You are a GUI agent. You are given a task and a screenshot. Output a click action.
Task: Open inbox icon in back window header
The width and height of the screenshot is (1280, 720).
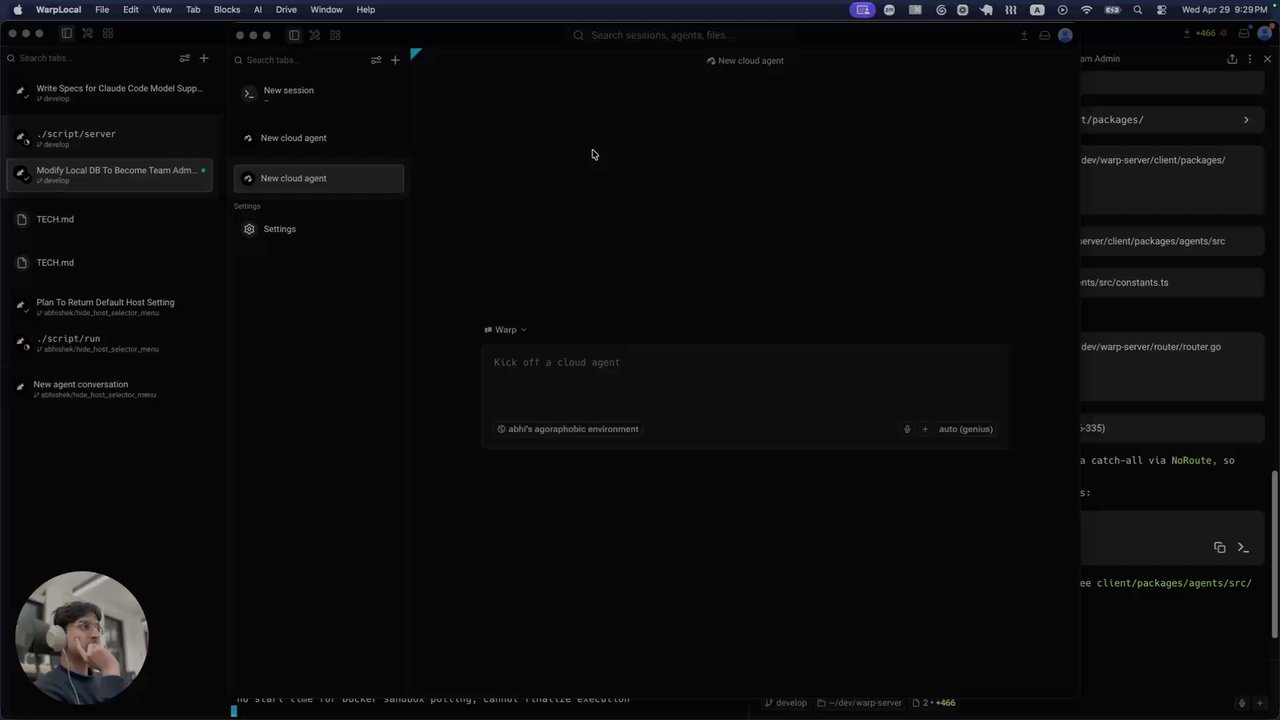[x=1244, y=33]
